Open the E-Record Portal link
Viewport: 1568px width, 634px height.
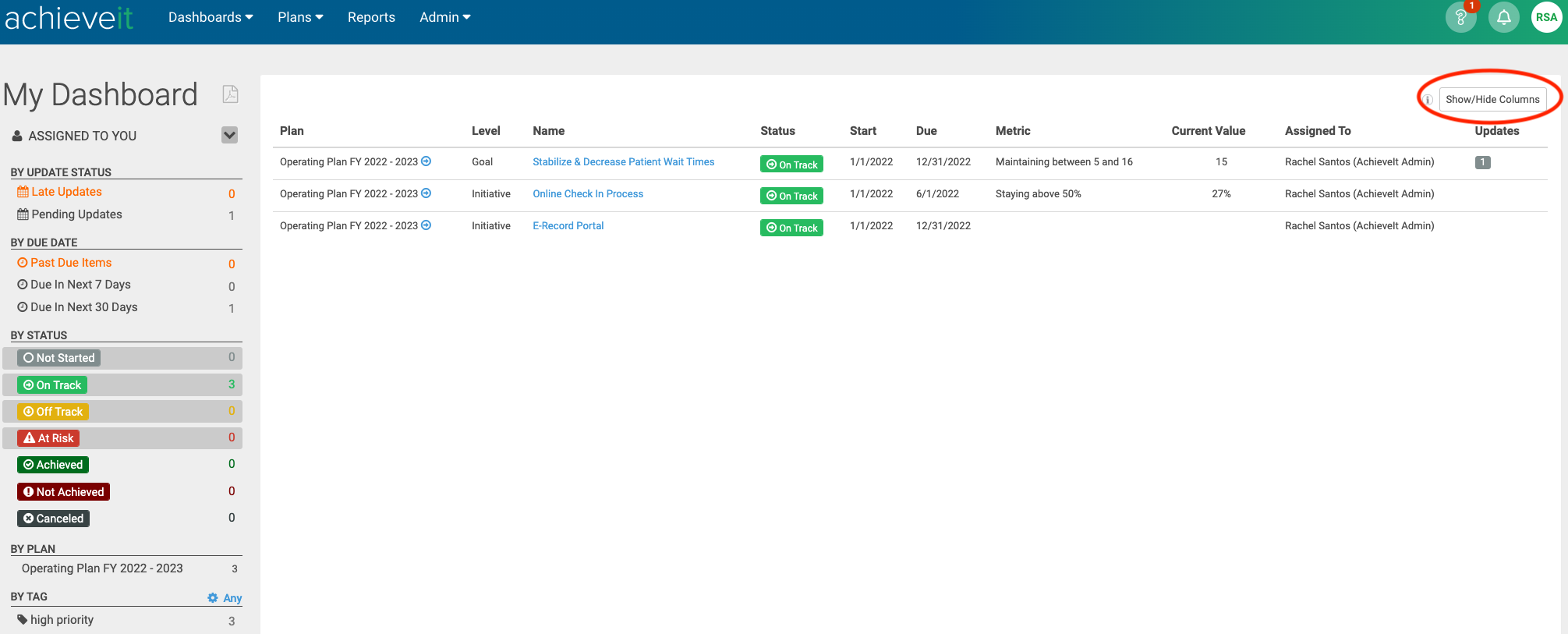[568, 226]
